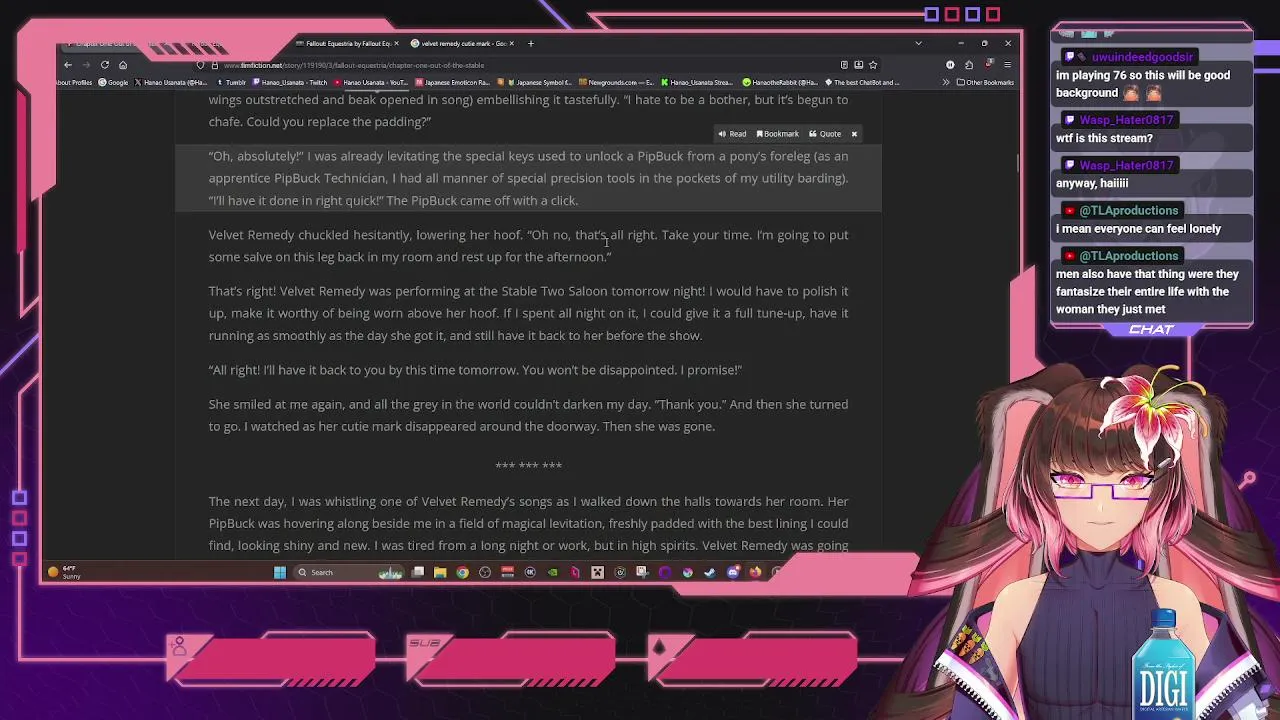Click the story separator "*** *** ***"
Image resolution: width=1280 pixels, height=720 pixels.
point(528,465)
